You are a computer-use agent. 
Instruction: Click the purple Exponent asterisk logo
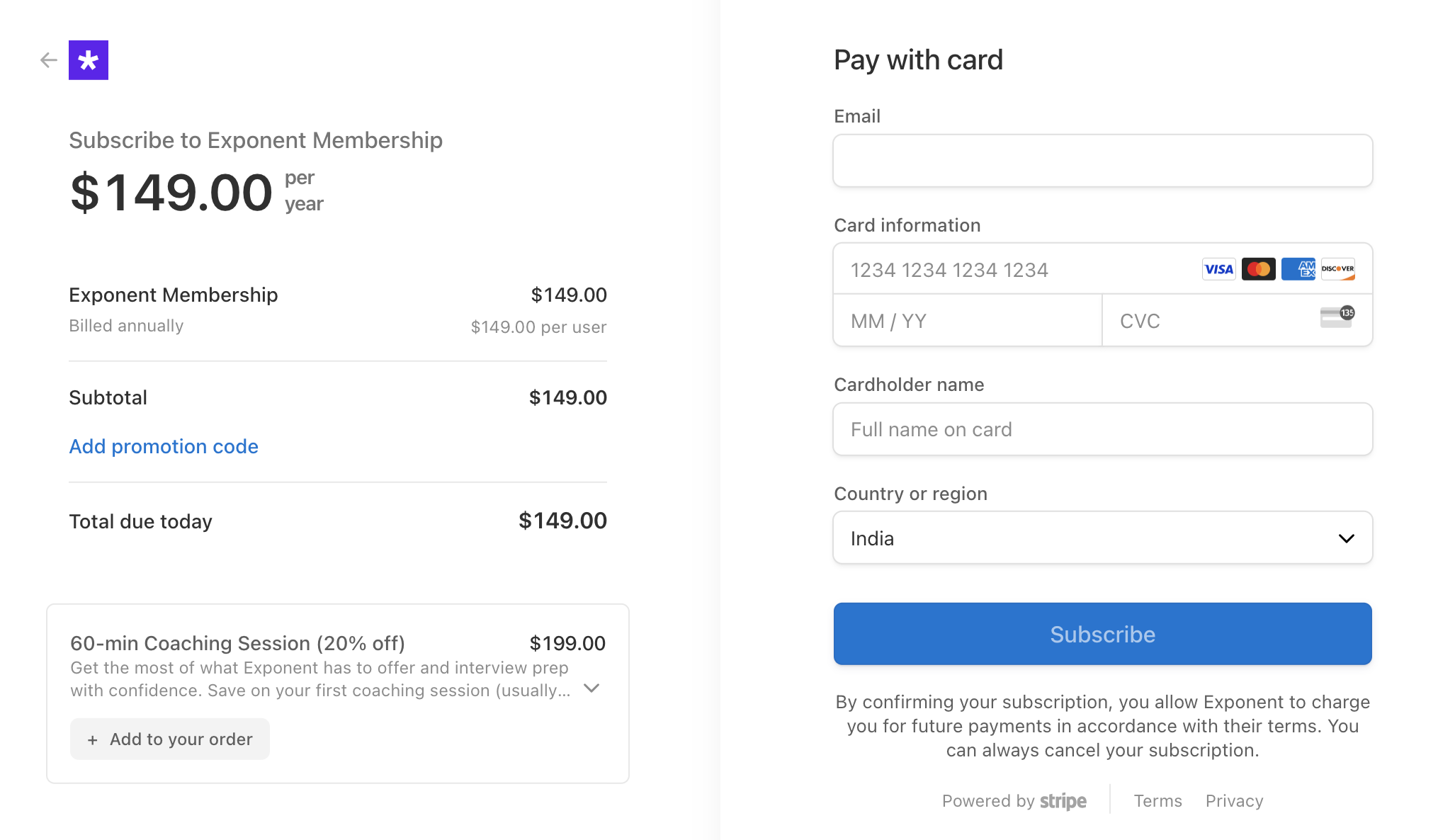point(88,60)
